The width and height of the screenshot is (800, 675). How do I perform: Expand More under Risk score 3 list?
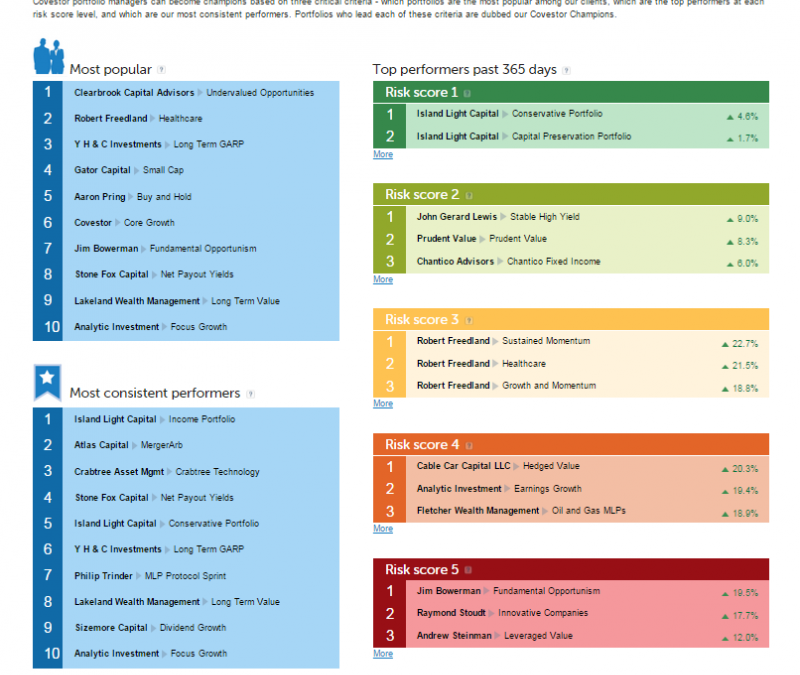(x=383, y=404)
